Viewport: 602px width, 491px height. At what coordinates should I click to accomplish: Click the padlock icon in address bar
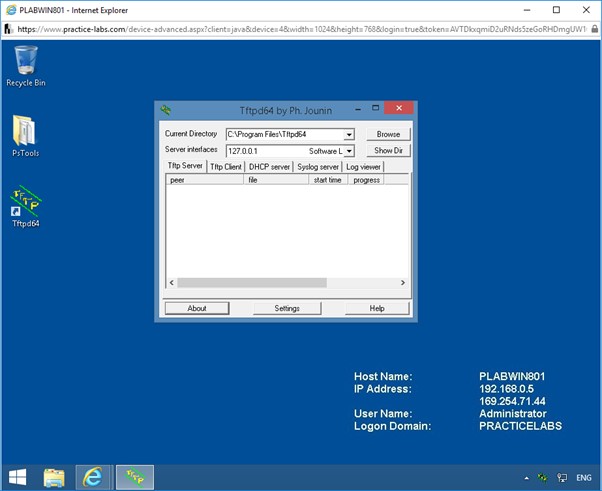pos(594,29)
